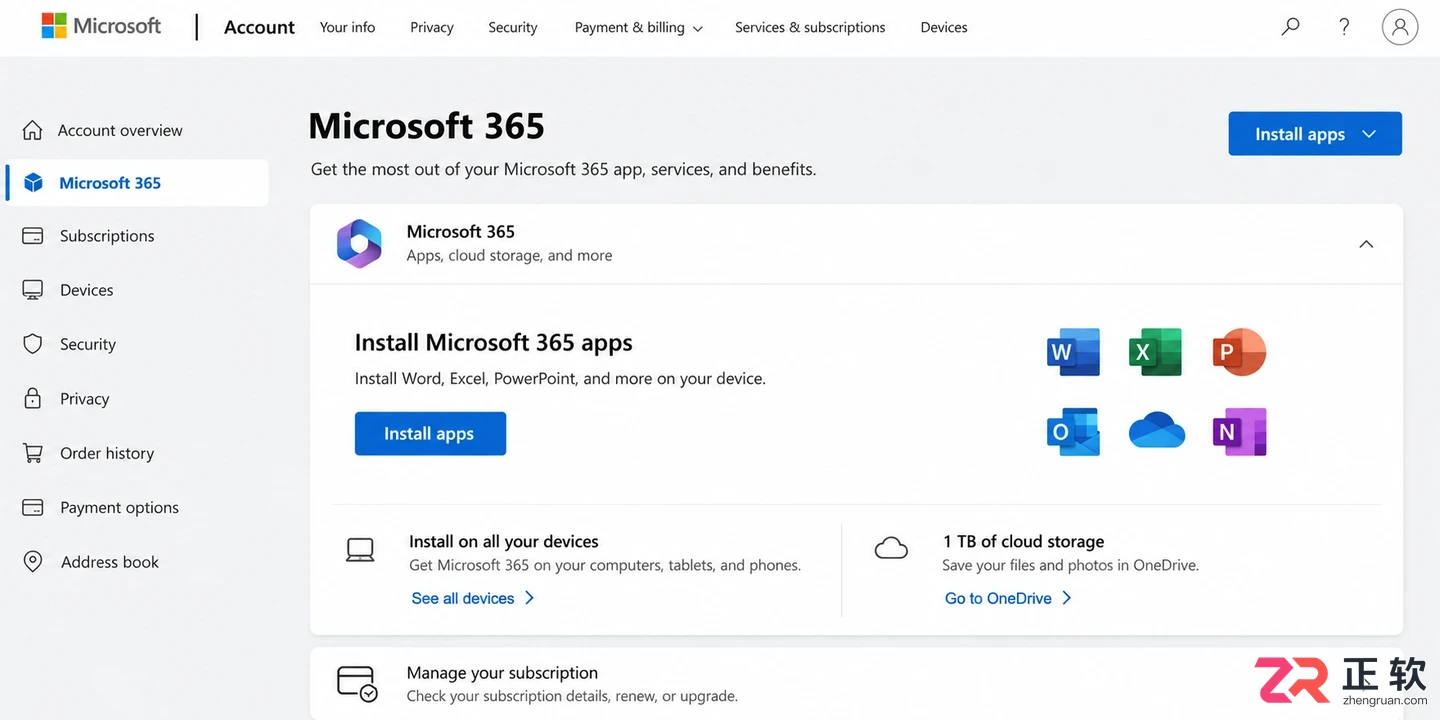The image size is (1440, 720).
Task: Select Subscriptions in the sidebar
Action: pos(107,236)
